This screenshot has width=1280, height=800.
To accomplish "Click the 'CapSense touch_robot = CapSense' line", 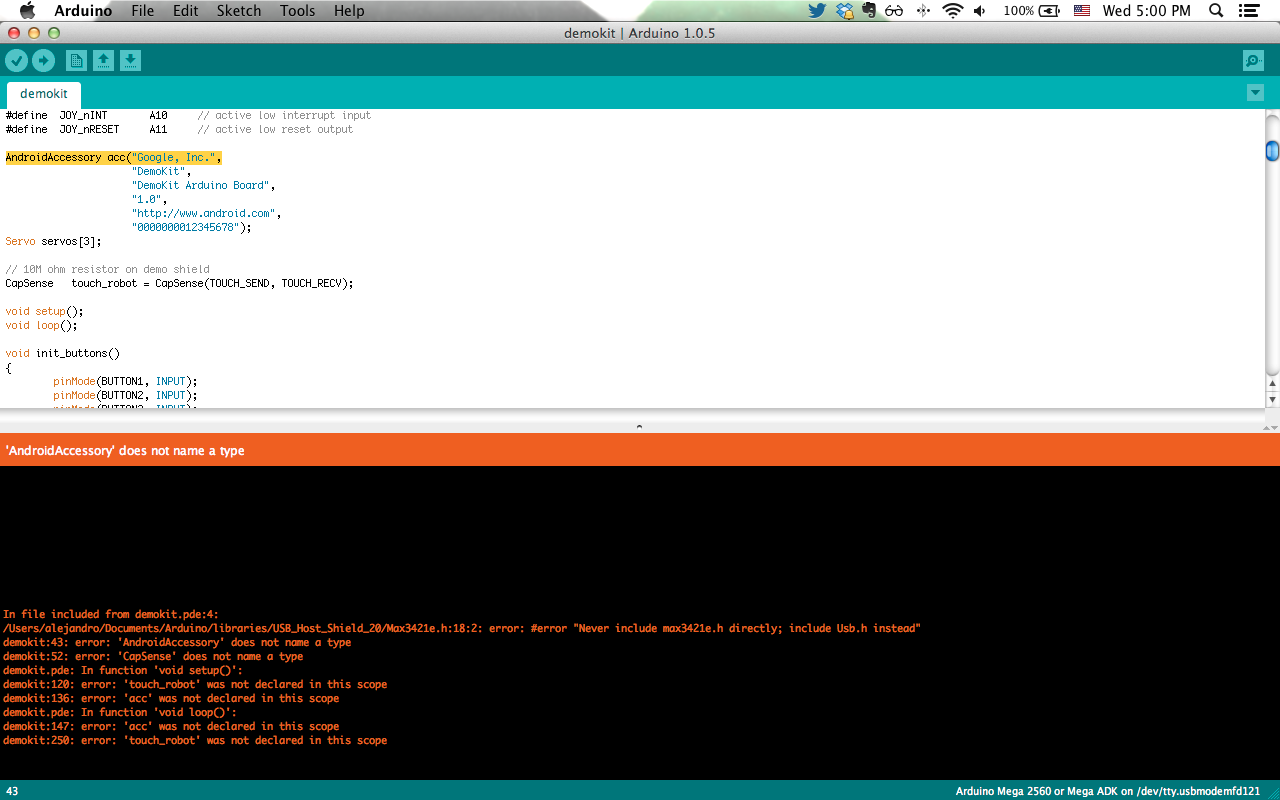I will (179, 284).
